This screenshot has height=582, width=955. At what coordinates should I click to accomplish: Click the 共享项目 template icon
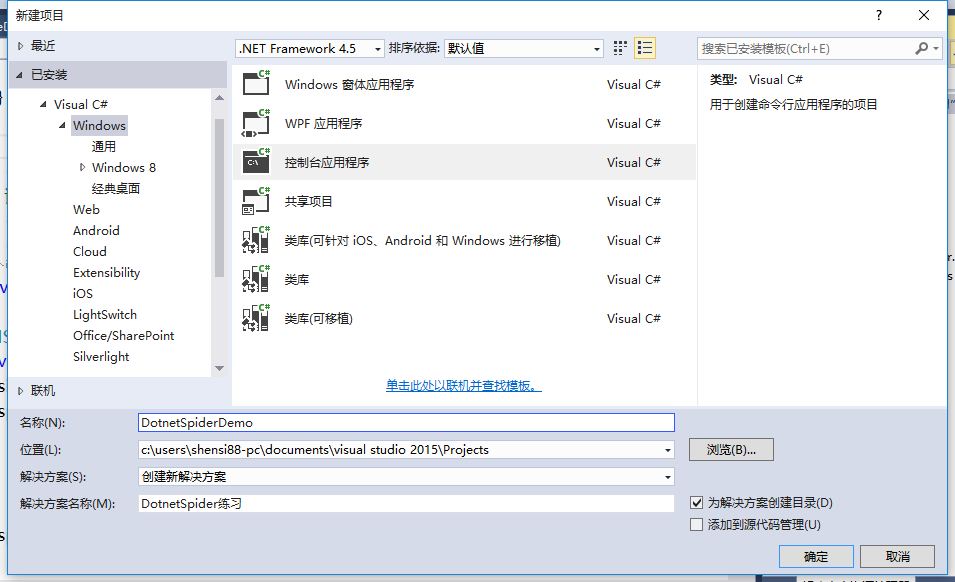256,201
